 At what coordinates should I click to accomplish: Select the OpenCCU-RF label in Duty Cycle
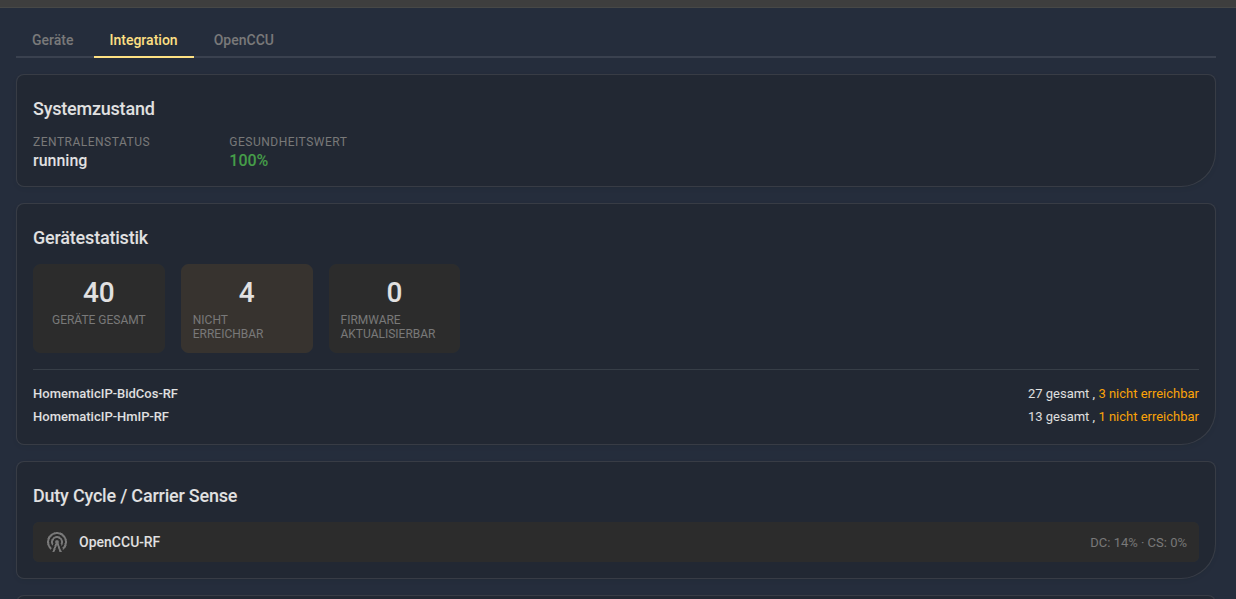[x=119, y=542]
